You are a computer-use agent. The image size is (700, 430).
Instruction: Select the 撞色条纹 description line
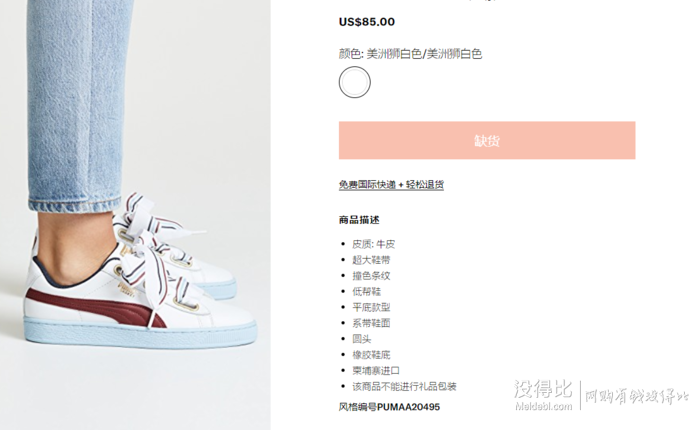pos(371,276)
